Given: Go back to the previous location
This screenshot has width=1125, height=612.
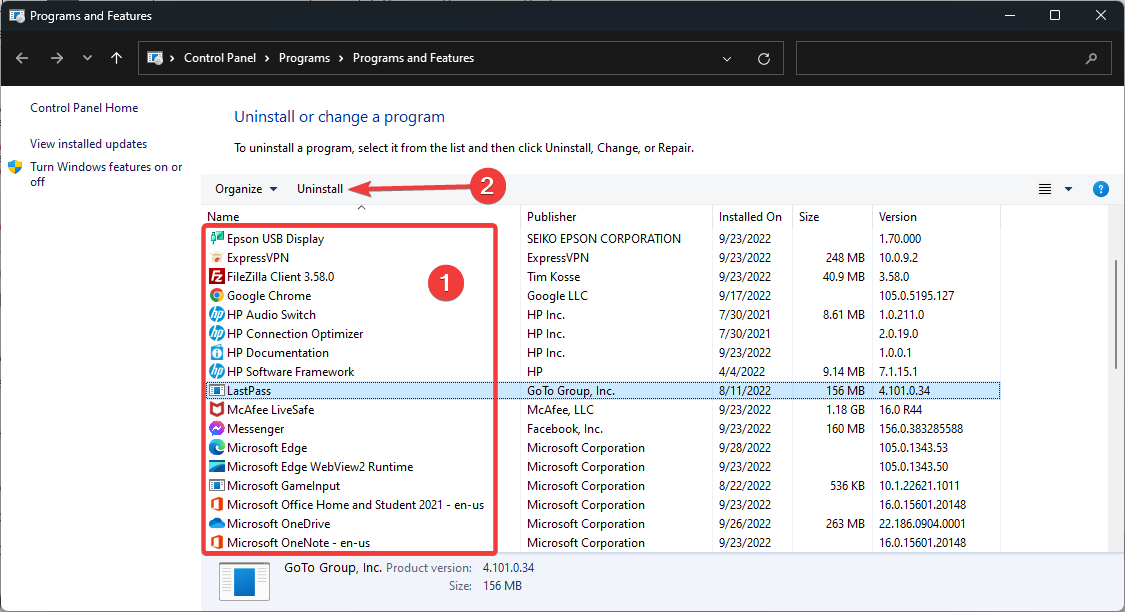Looking at the screenshot, I should (x=22, y=58).
